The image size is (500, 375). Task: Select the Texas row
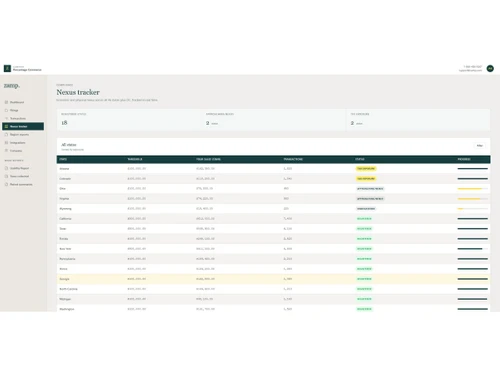[x=273, y=229]
